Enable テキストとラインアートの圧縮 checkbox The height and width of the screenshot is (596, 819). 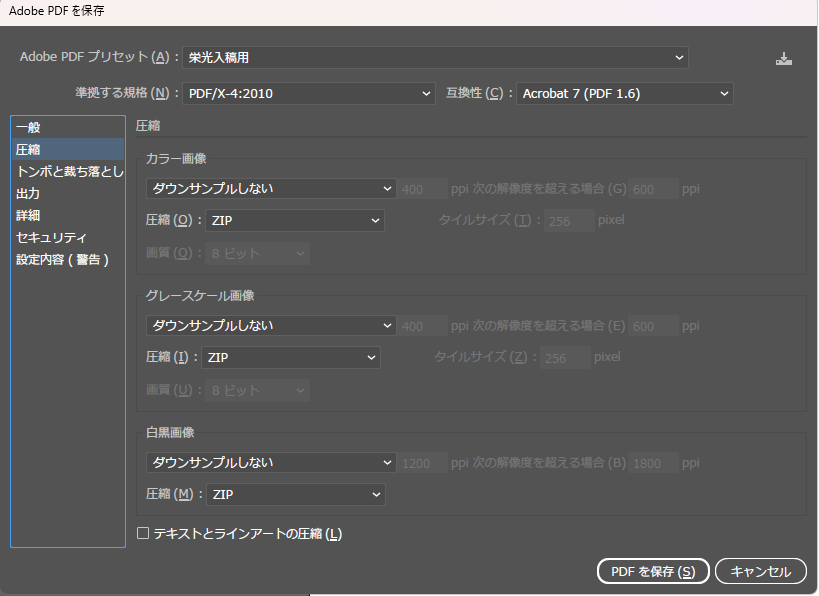pos(143,533)
